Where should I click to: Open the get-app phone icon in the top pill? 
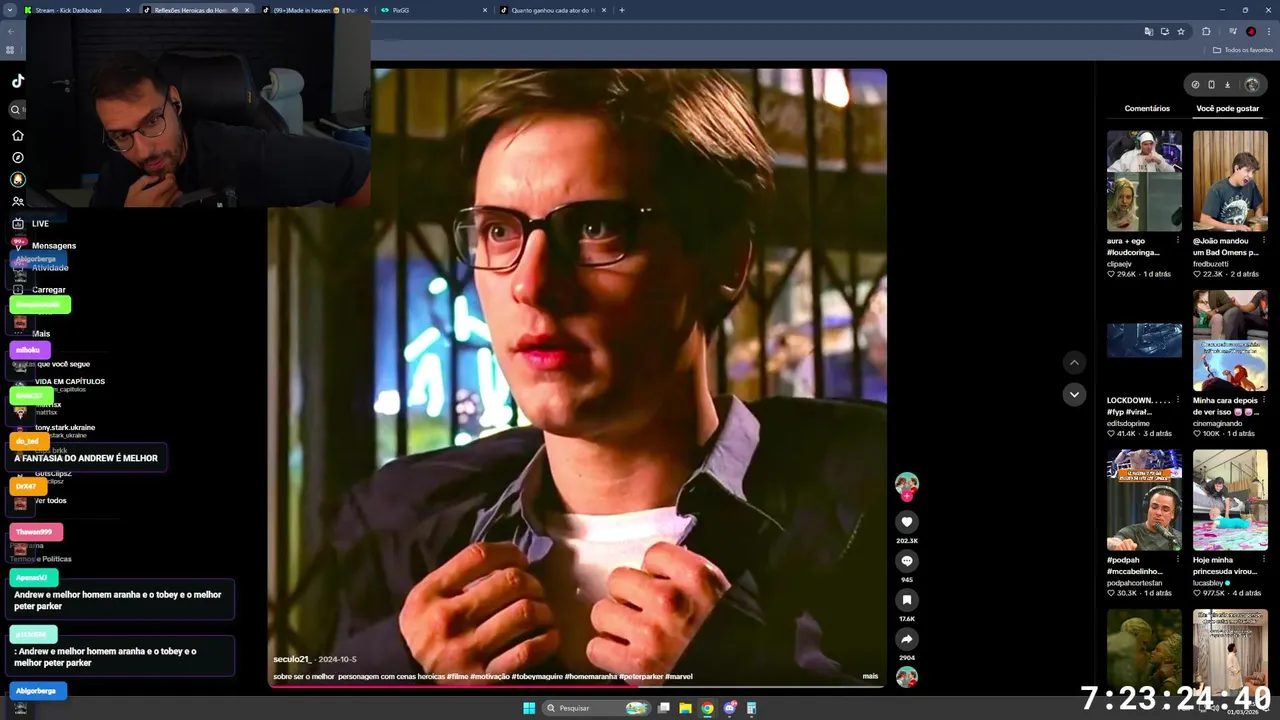(x=1211, y=85)
